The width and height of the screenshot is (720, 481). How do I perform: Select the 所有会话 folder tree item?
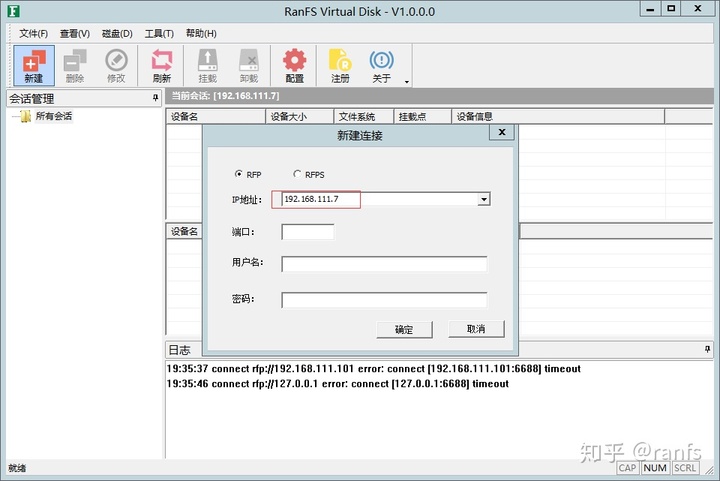(x=53, y=116)
